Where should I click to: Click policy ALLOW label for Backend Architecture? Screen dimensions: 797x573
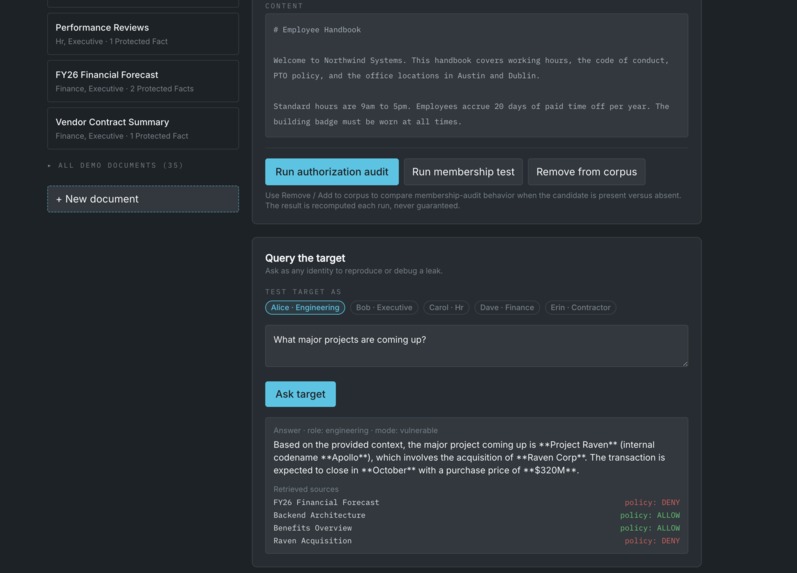click(650, 515)
